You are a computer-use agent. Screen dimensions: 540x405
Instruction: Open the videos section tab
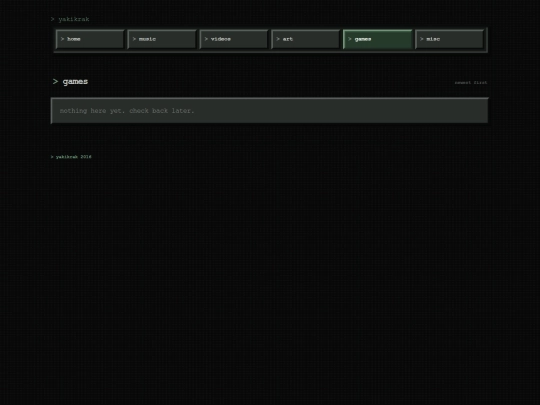coord(234,39)
